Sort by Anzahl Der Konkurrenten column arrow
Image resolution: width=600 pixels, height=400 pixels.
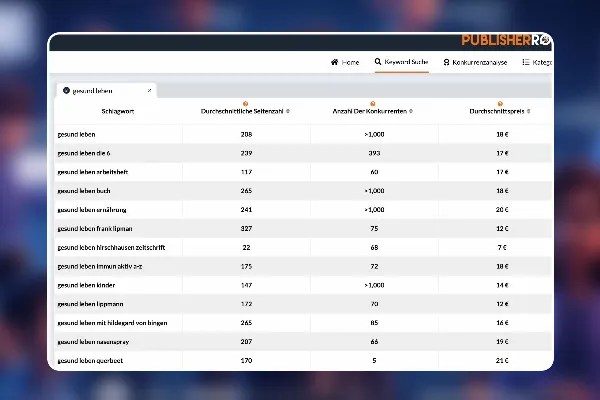tap(411, 111)
